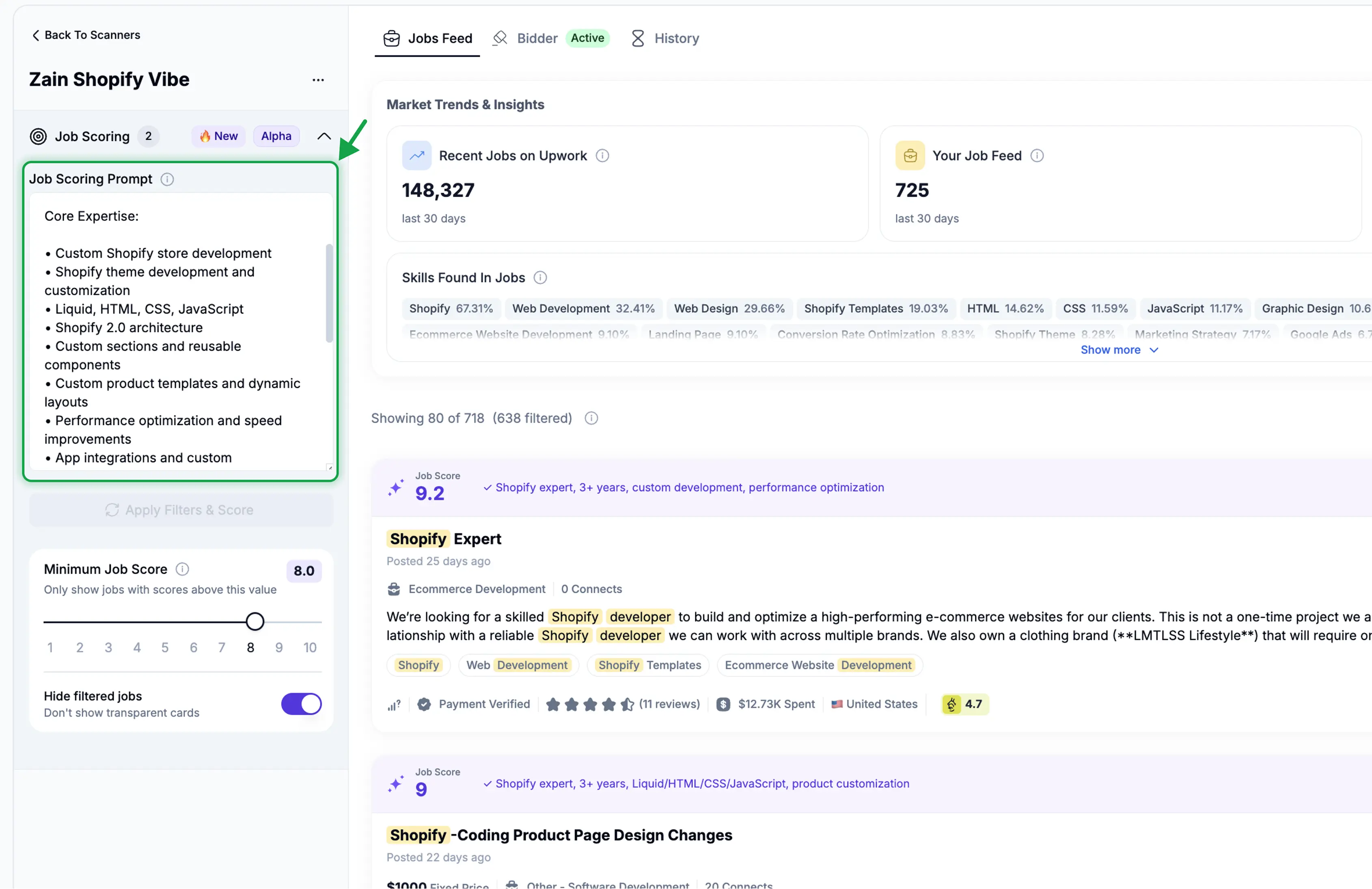Click the Ecommerce Website Development job tag
The width and height of the screenshot is (1372, 889).
click(x=819, y=665)
